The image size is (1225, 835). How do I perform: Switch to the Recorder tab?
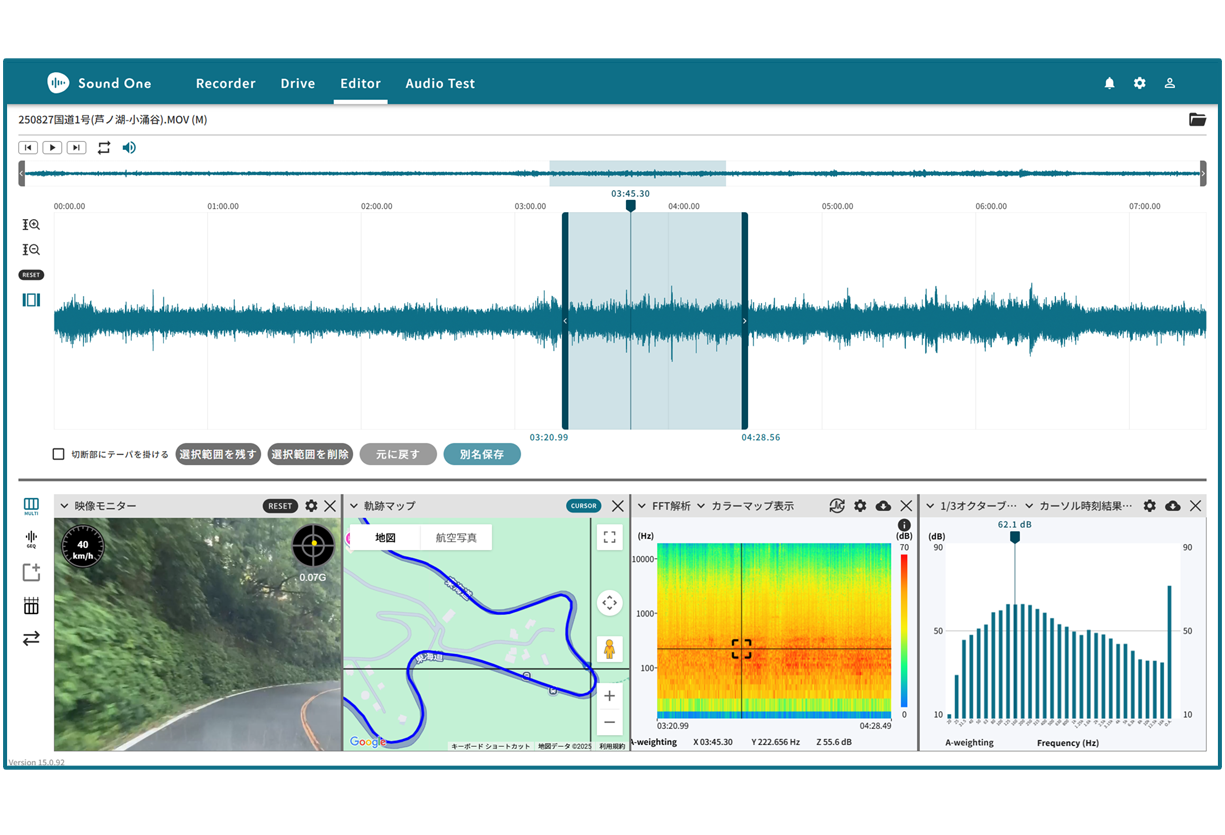225,84
